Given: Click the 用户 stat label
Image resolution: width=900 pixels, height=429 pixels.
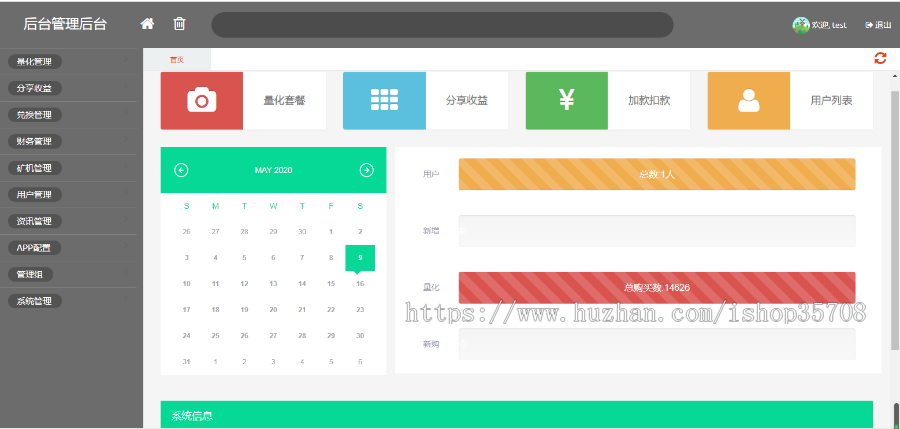Looking at the screenshot, I should [431, 174].
